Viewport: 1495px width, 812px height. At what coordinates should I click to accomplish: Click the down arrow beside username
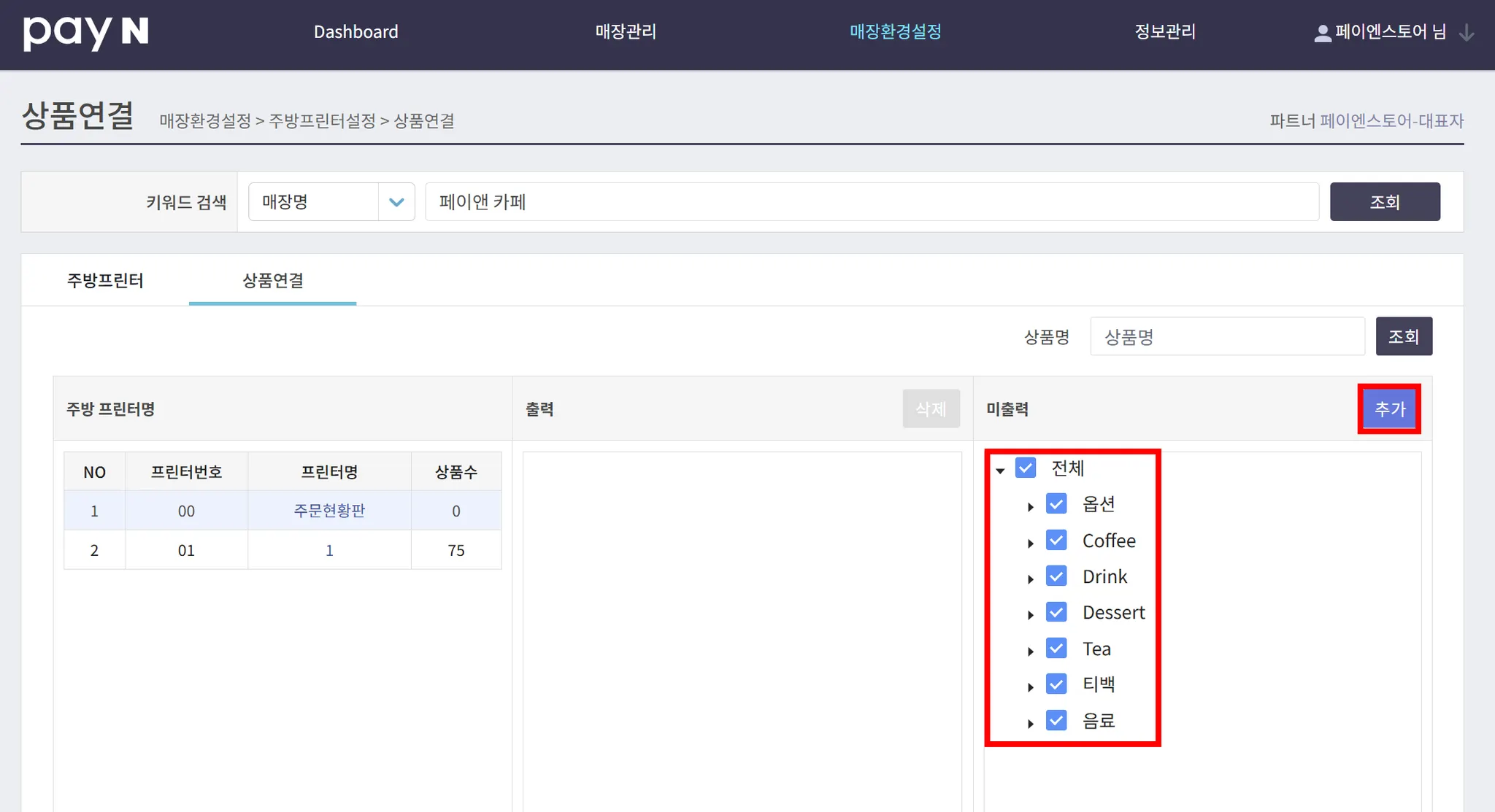(1466, 34)
